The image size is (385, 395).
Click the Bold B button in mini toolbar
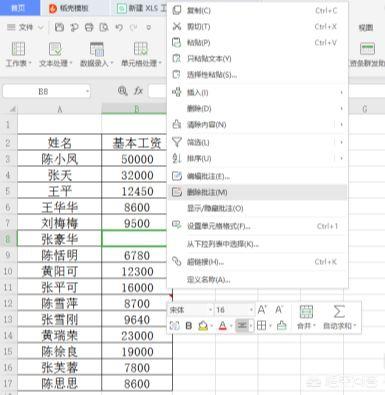tap(189, 326)
